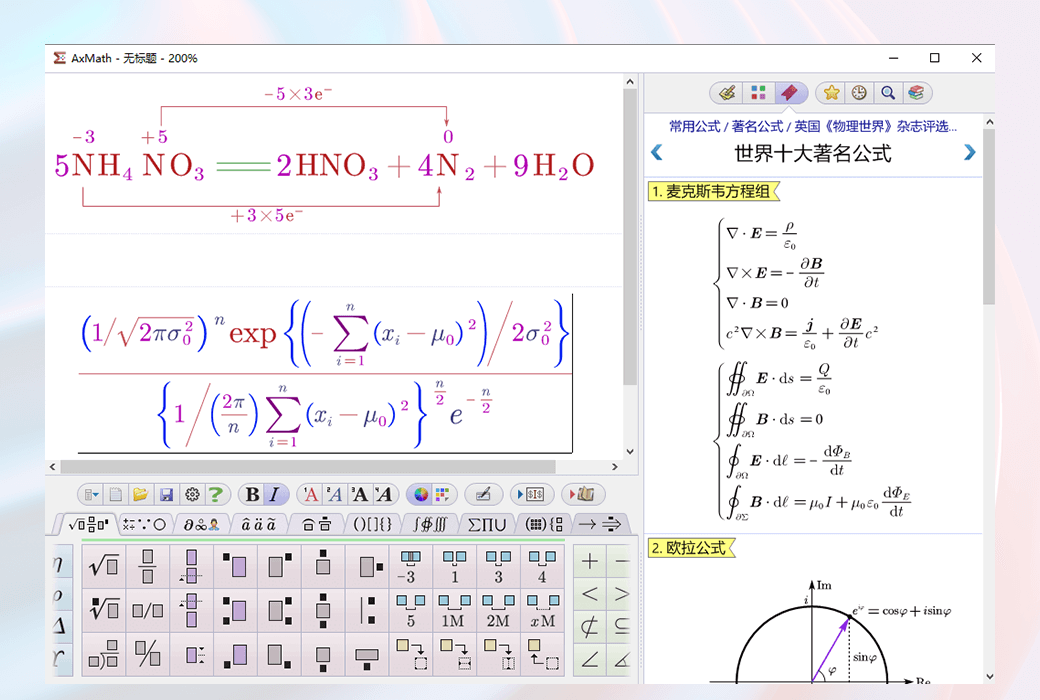Select the books library icon on right panel
This screenshot has height=700, width=1040.
pyautogui.click(x=916, y=92)
